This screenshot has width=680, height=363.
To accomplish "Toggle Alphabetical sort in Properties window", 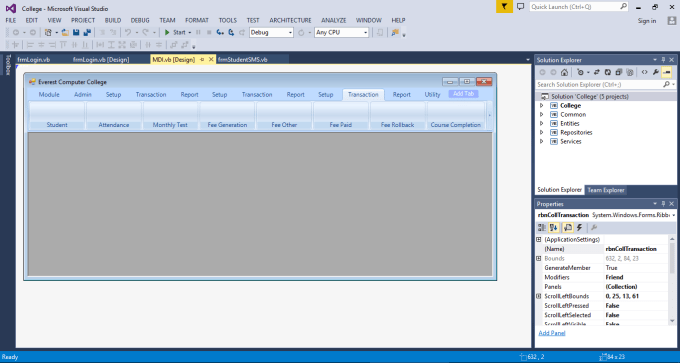I will point(553,227).
